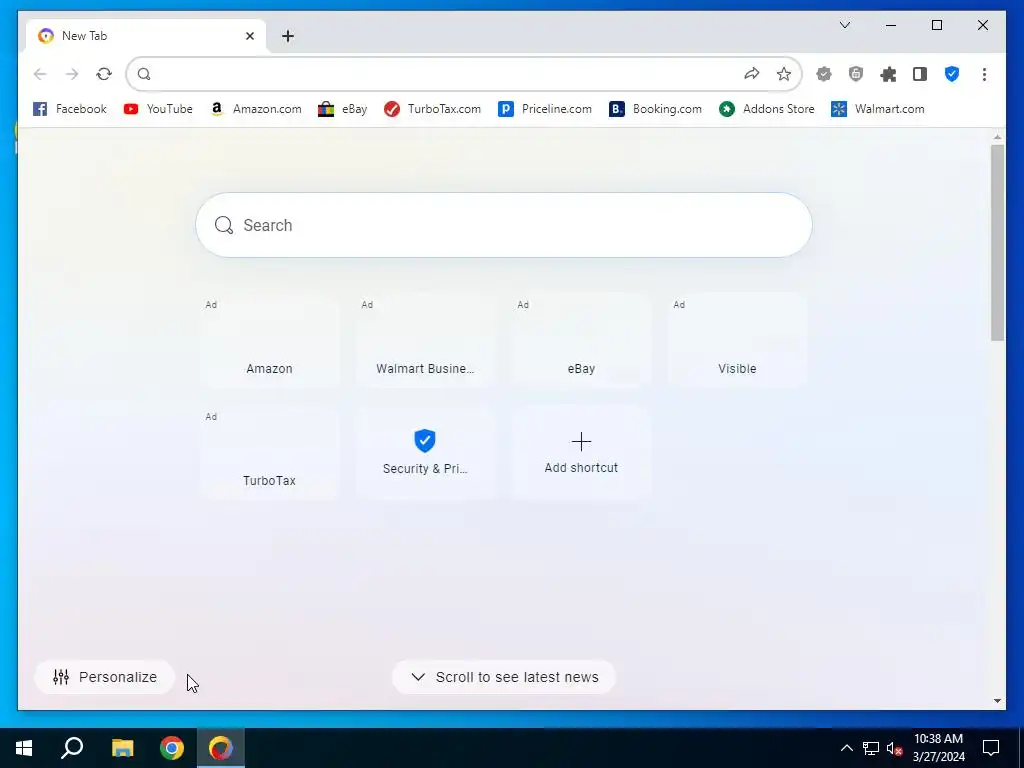This screenshot has height=768, width=1024.
Task: Open the eBay bookmark
Action: (343, 109)
